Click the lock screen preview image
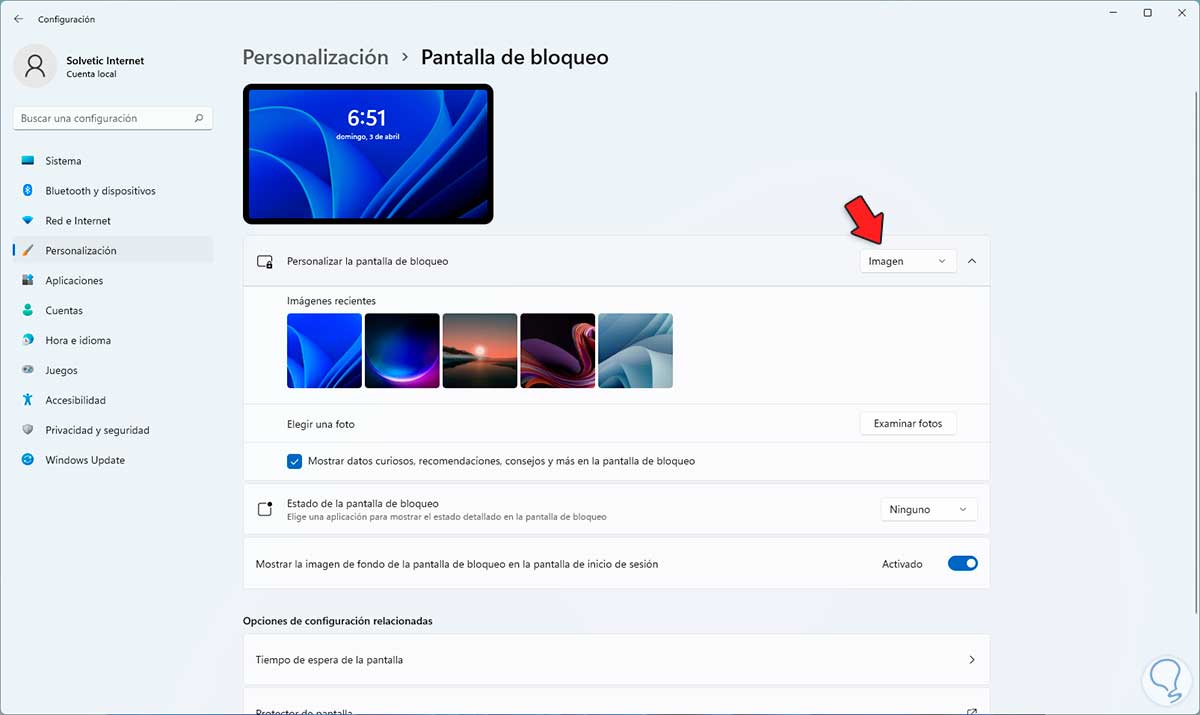1200x715 pixels. coord(368,154)
